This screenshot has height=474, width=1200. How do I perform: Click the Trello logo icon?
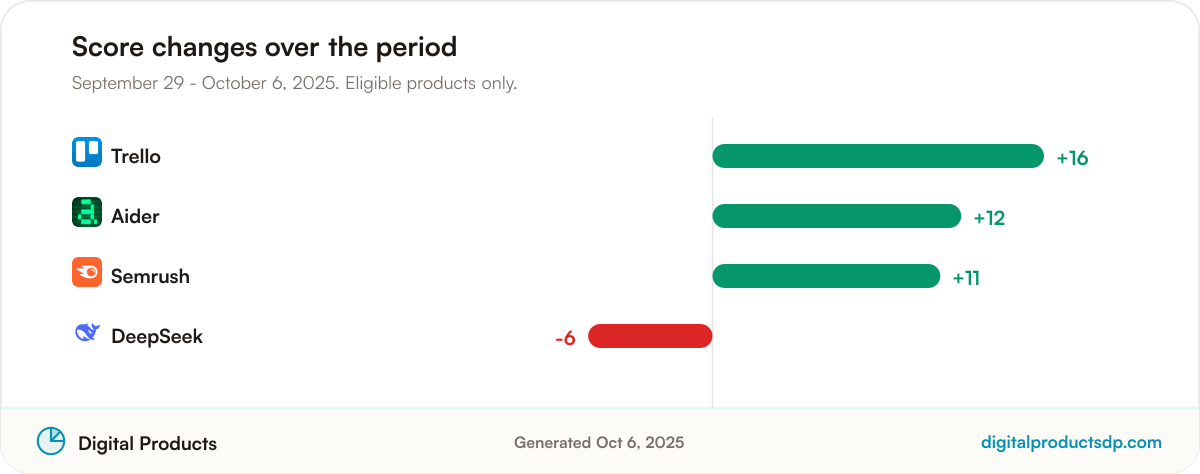coord(87,152)
